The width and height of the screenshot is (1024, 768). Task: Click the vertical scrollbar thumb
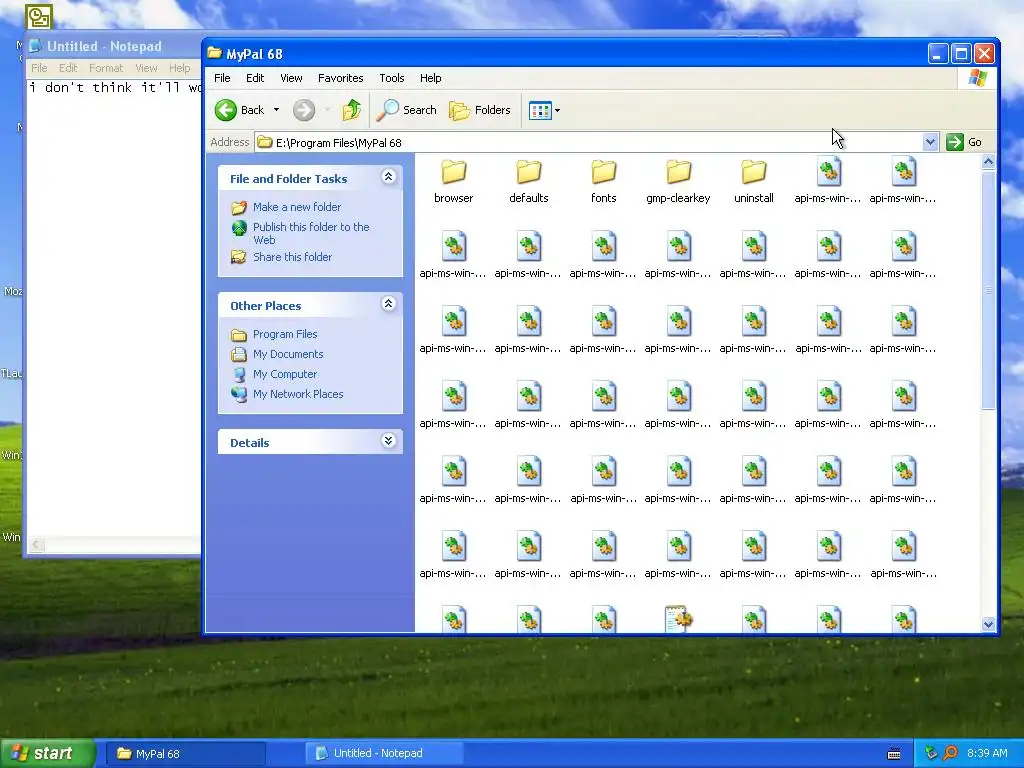click(x=988, y=289)
